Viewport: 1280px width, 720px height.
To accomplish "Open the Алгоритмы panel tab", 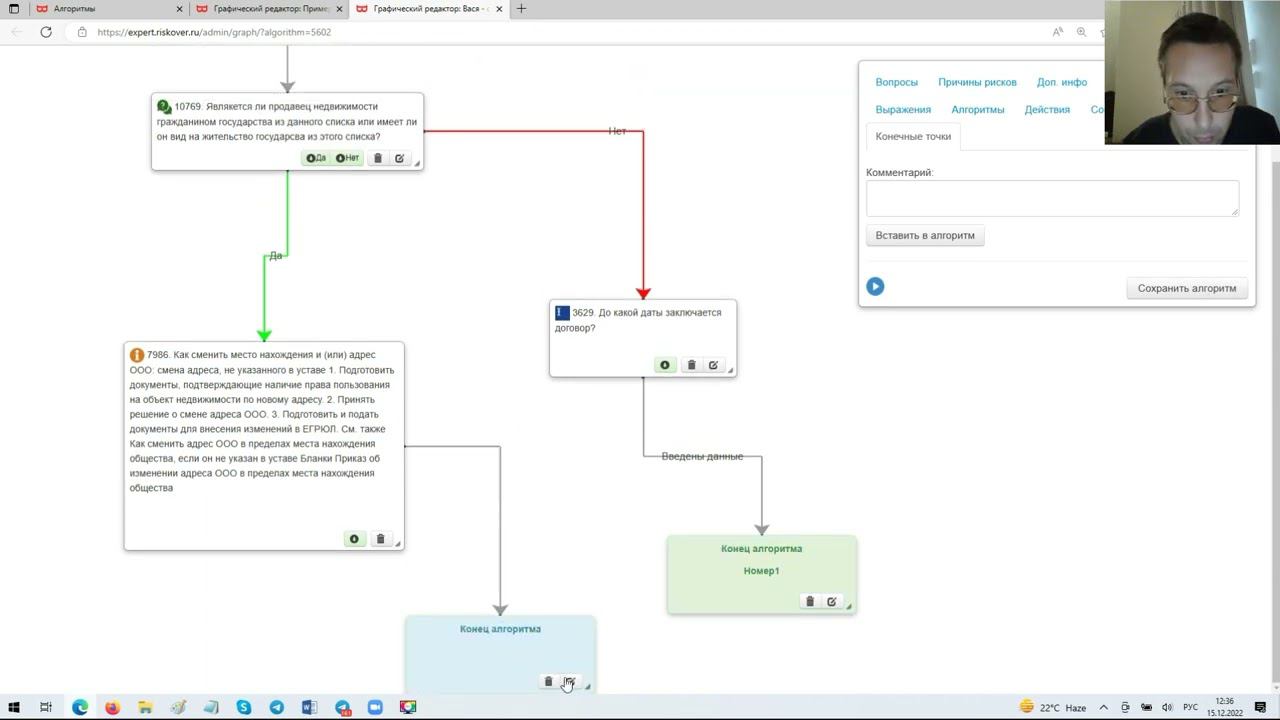I will pos(978,109).
